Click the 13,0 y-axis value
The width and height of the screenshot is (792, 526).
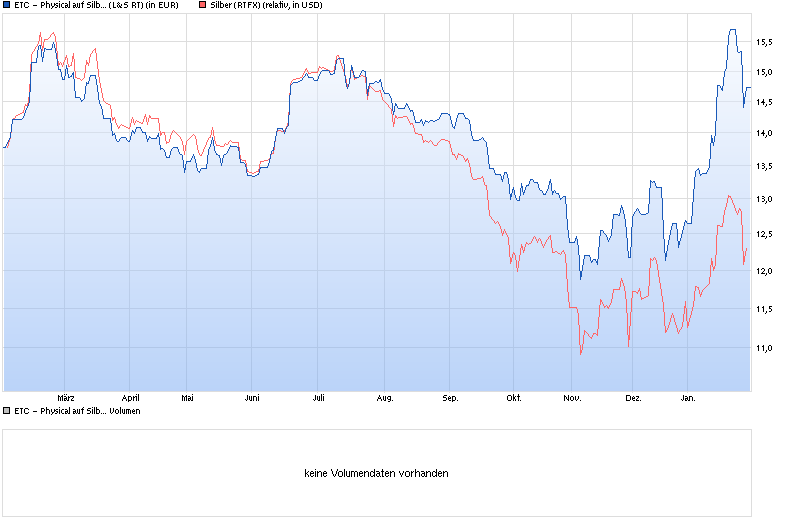tap(764, 199)
